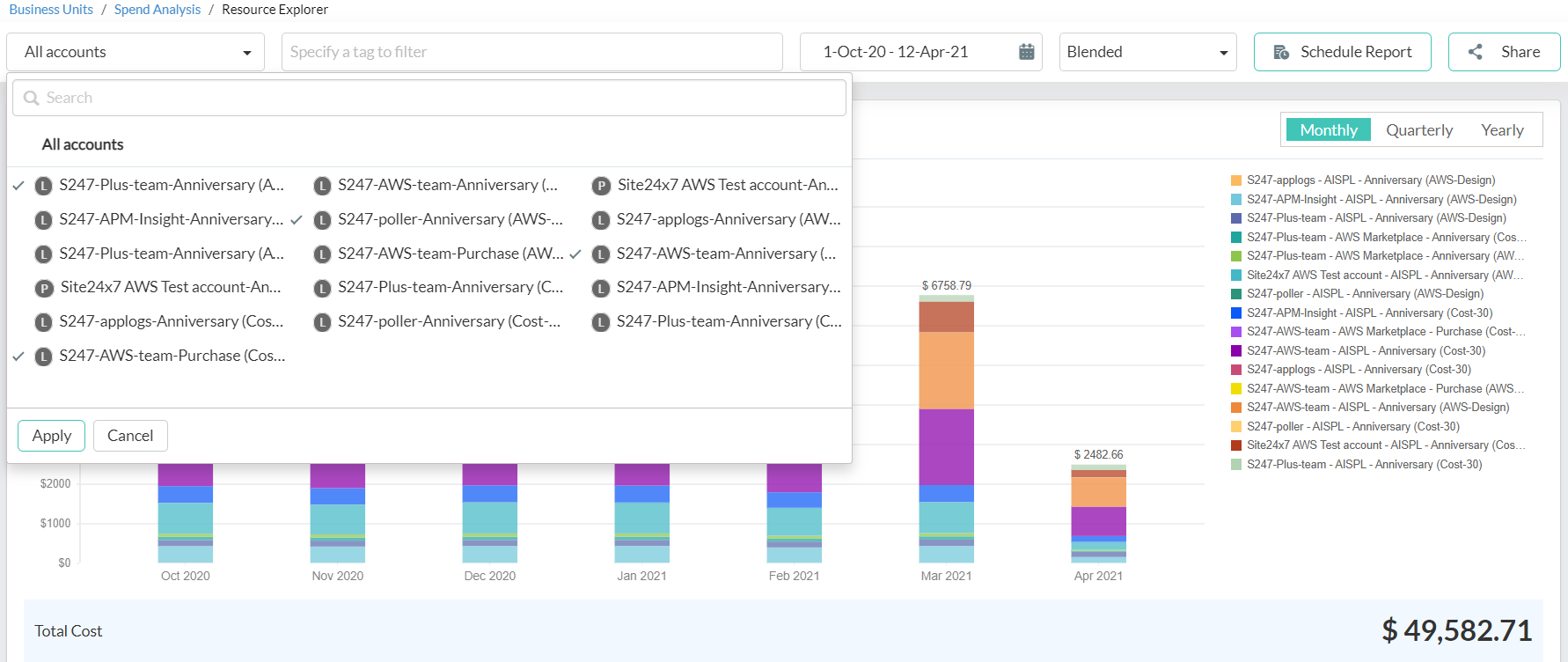
Task: Click orange swatch of S247-applogs - AISPL (AWS-Design)
Action: click(x=1236, y=180)
